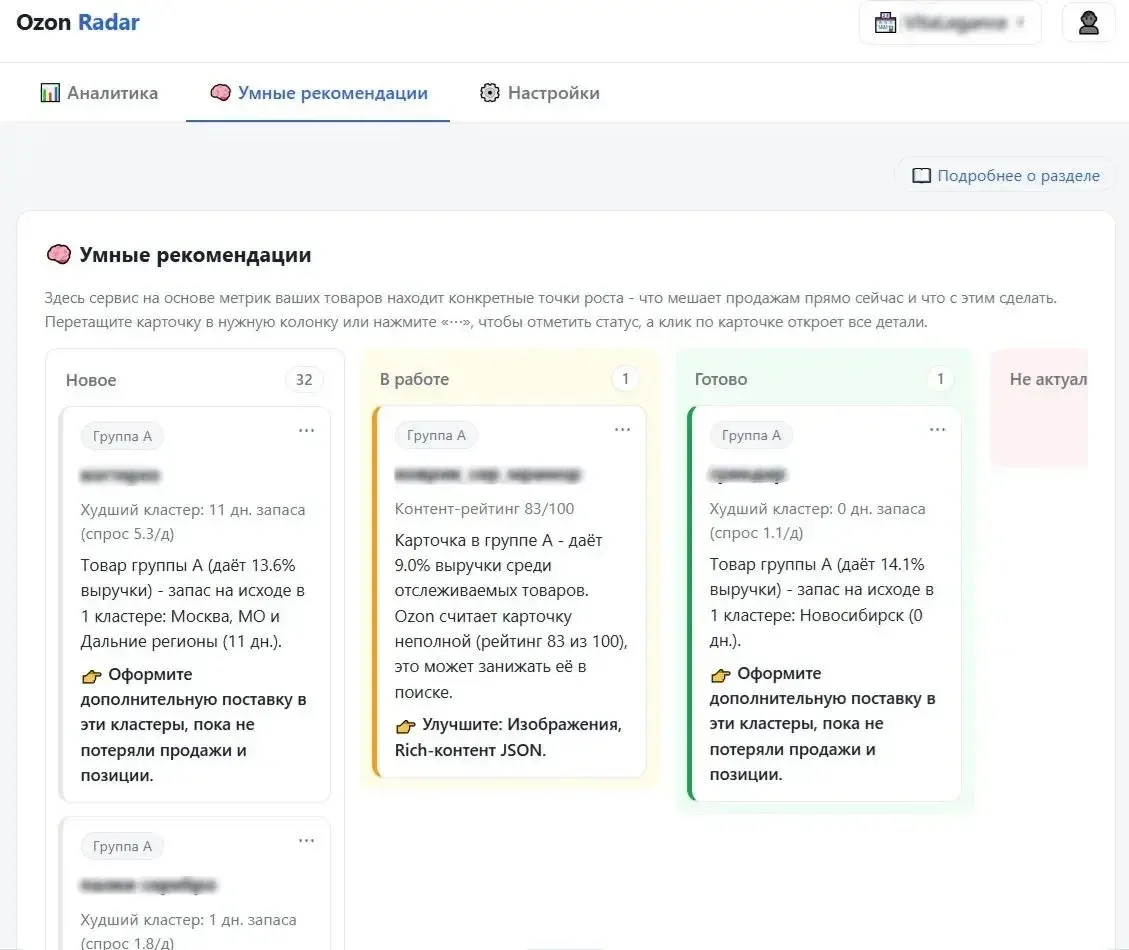Click the store icon in the header selector
The height and width of the screenshot is (950, 1129).
click(885, 23)
